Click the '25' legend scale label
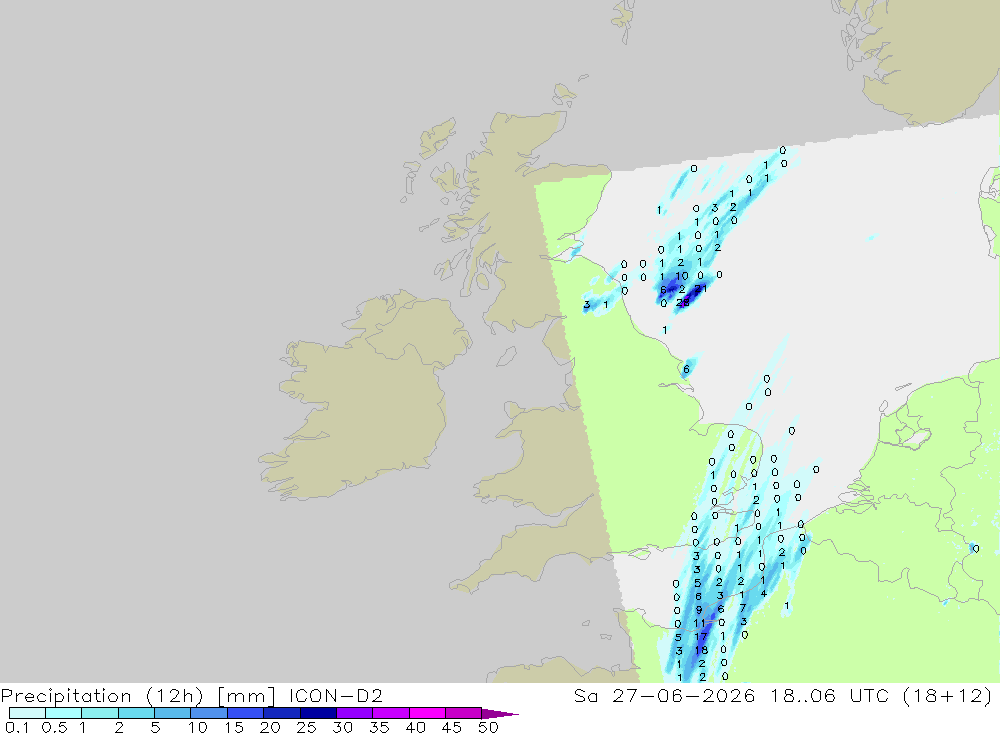 (306, 727)
